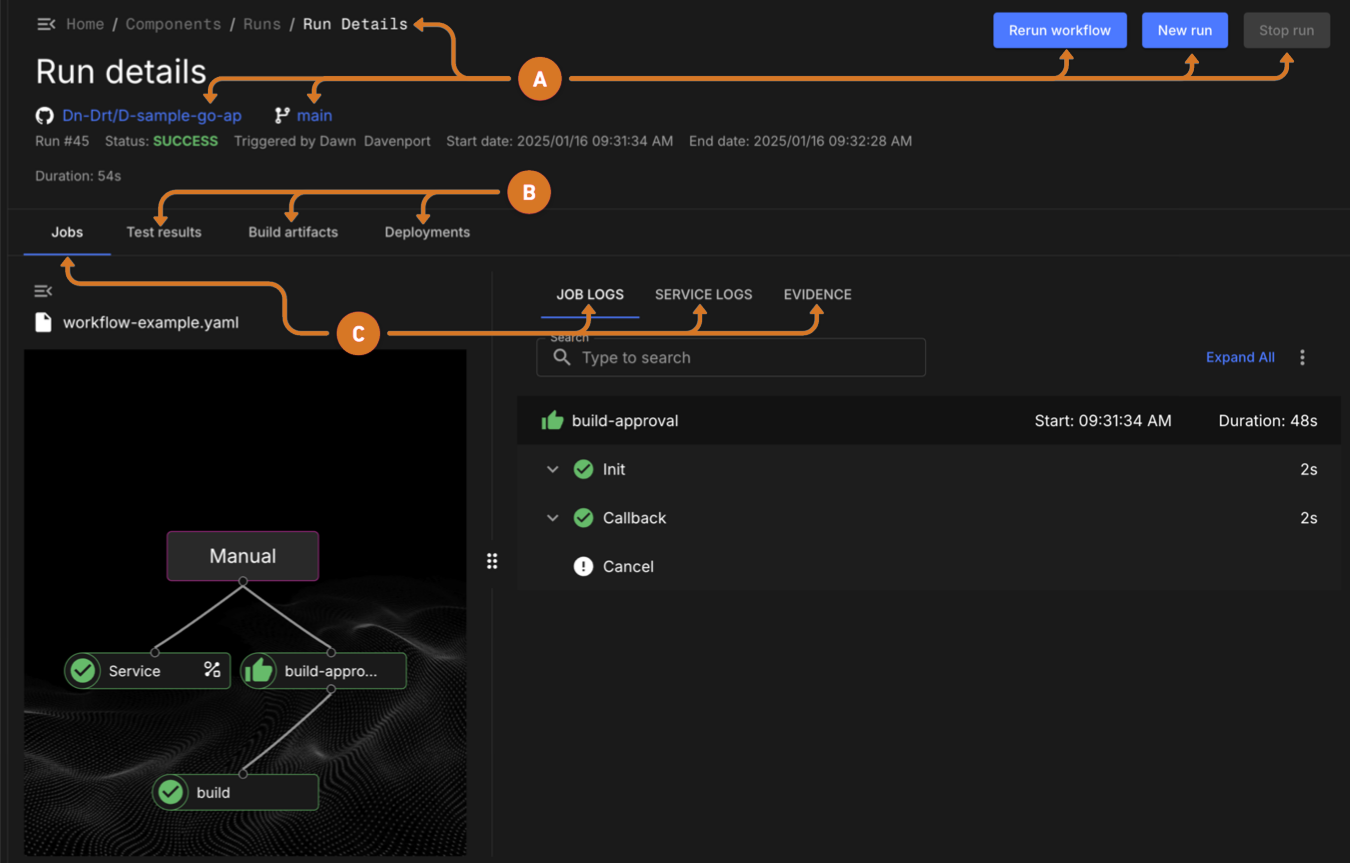Select the EVIDENCE tab
Image resolution: width=1350 pixels, height=863 pixels.
pos(817,295)
